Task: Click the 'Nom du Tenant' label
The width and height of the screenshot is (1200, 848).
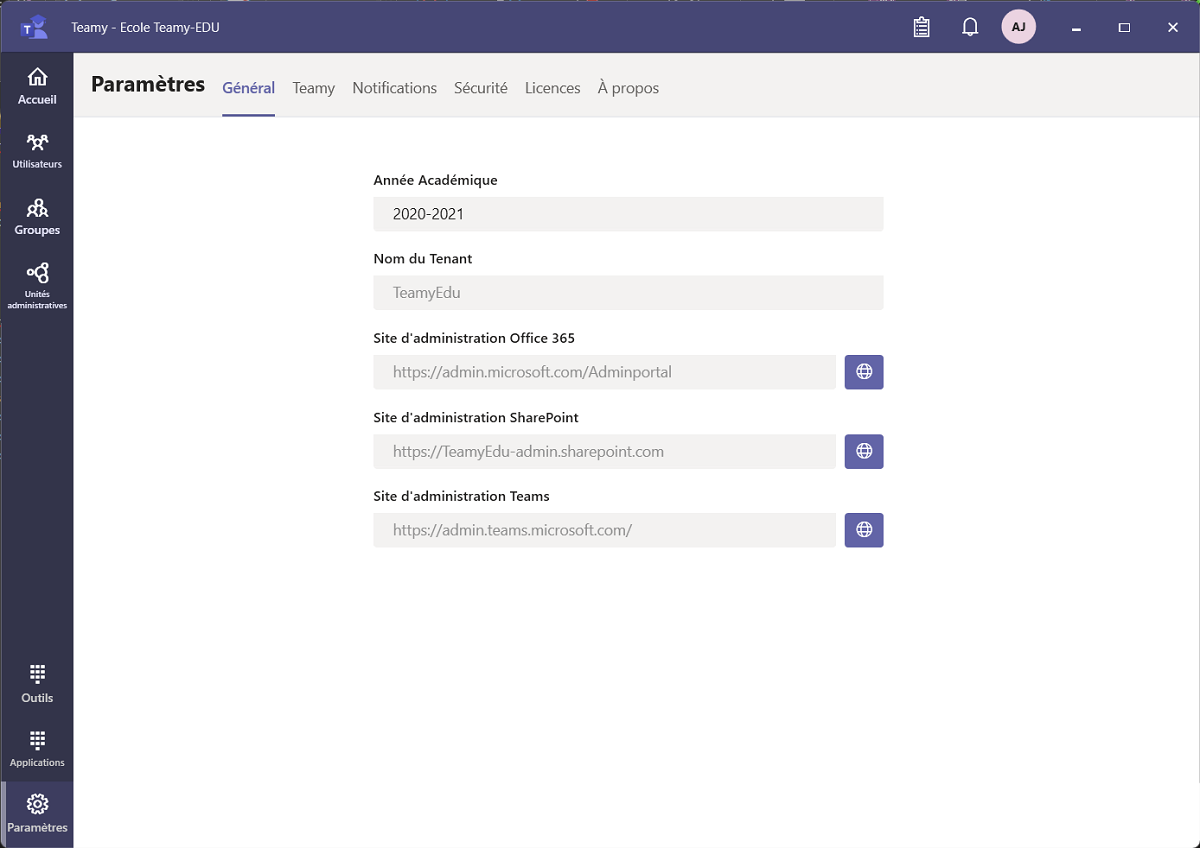Action: click(x=423, y=258)
